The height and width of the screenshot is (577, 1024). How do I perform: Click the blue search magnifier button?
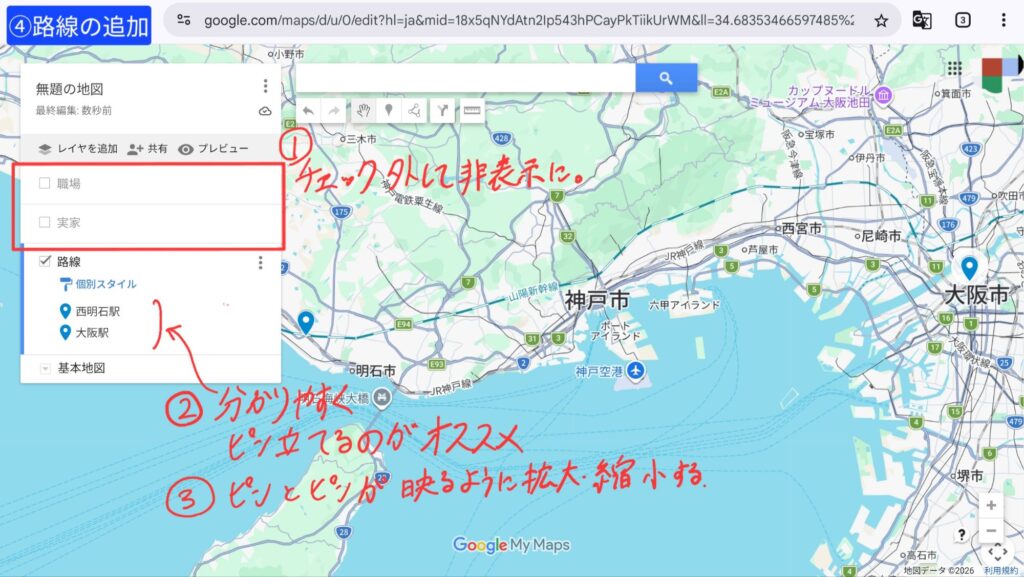(x=666, y=78)
